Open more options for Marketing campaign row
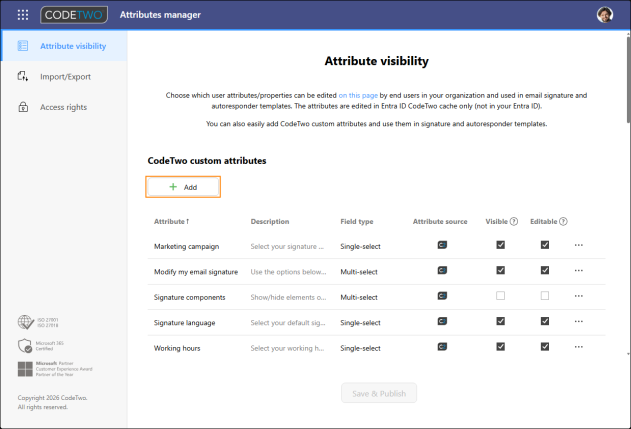The height and width of the screenshot is (429, 631). (579, 245)
